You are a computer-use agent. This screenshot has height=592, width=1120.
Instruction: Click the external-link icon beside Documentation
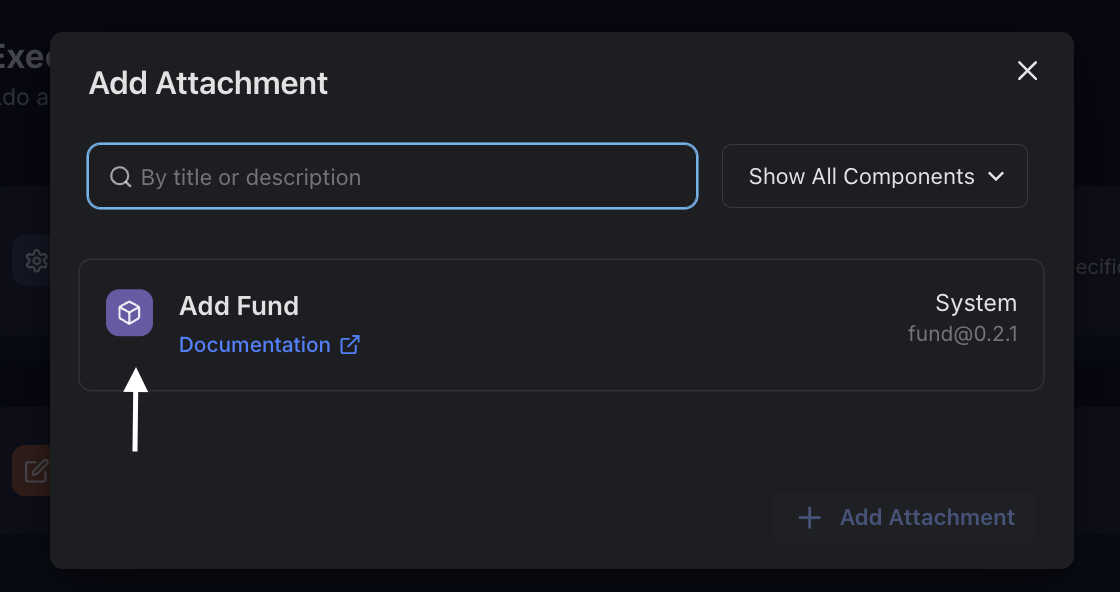pos(350,345)
